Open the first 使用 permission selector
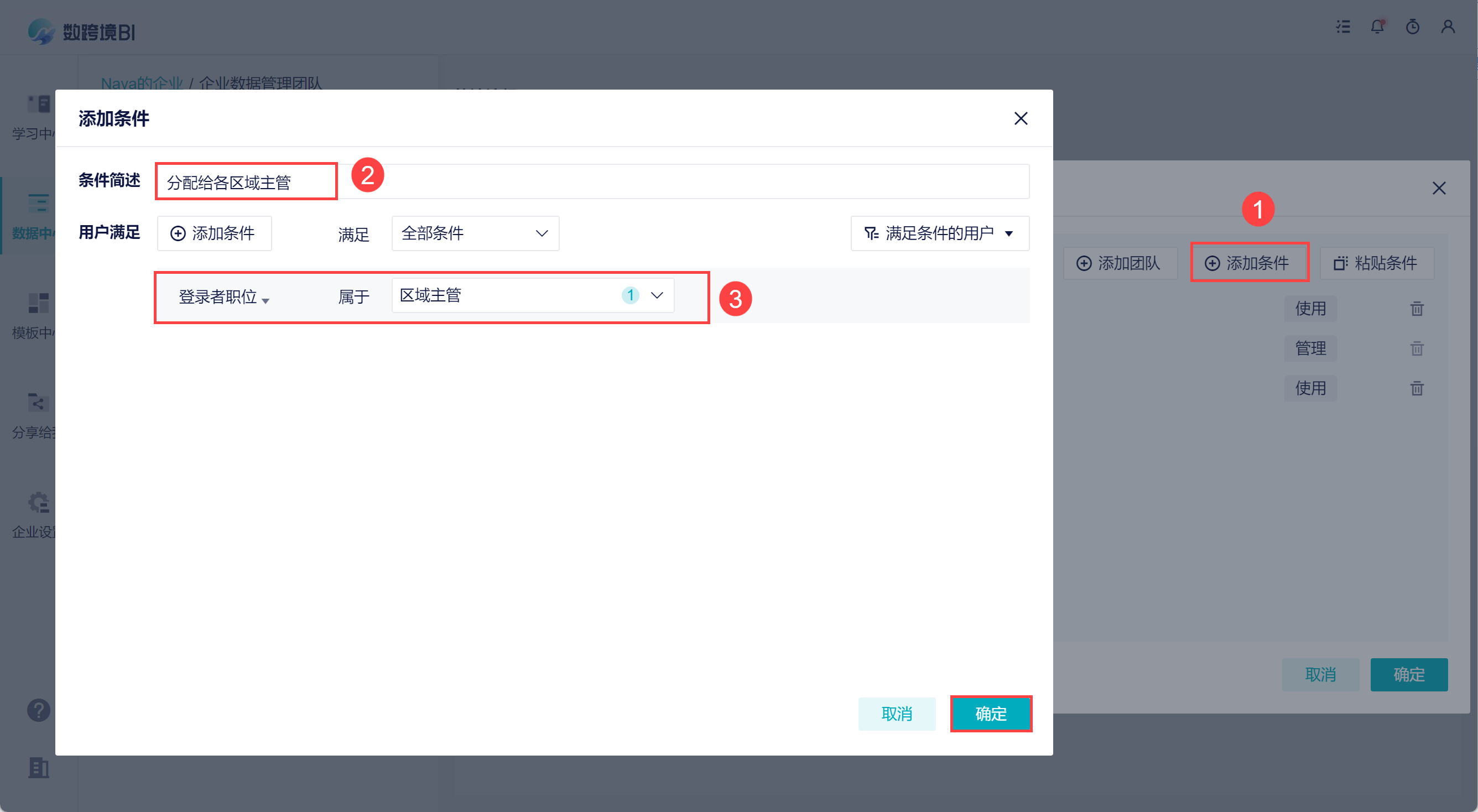 tap(1310, 309)
